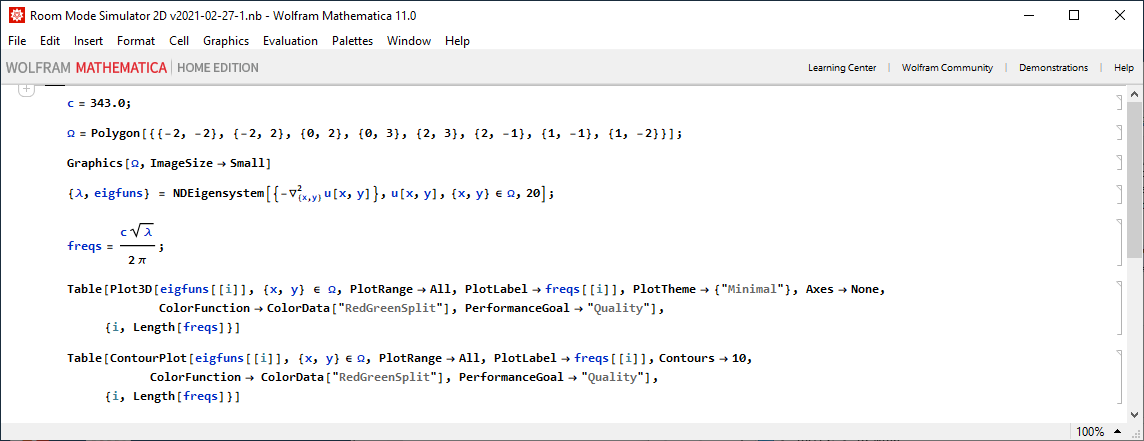Open the Help menu in menu bar
1144x441 pixels.
[457, 41]
